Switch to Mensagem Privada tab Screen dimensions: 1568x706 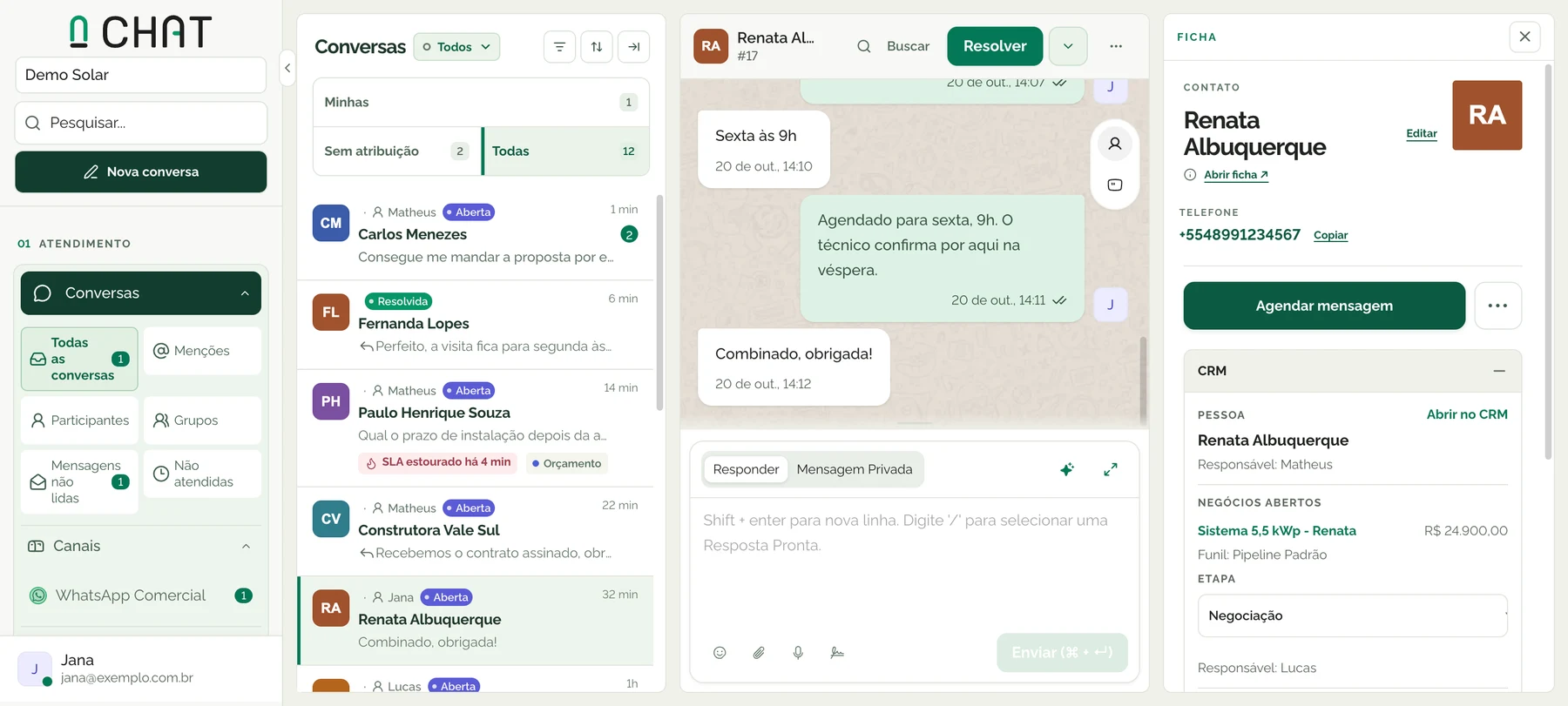tap(855, 469)
